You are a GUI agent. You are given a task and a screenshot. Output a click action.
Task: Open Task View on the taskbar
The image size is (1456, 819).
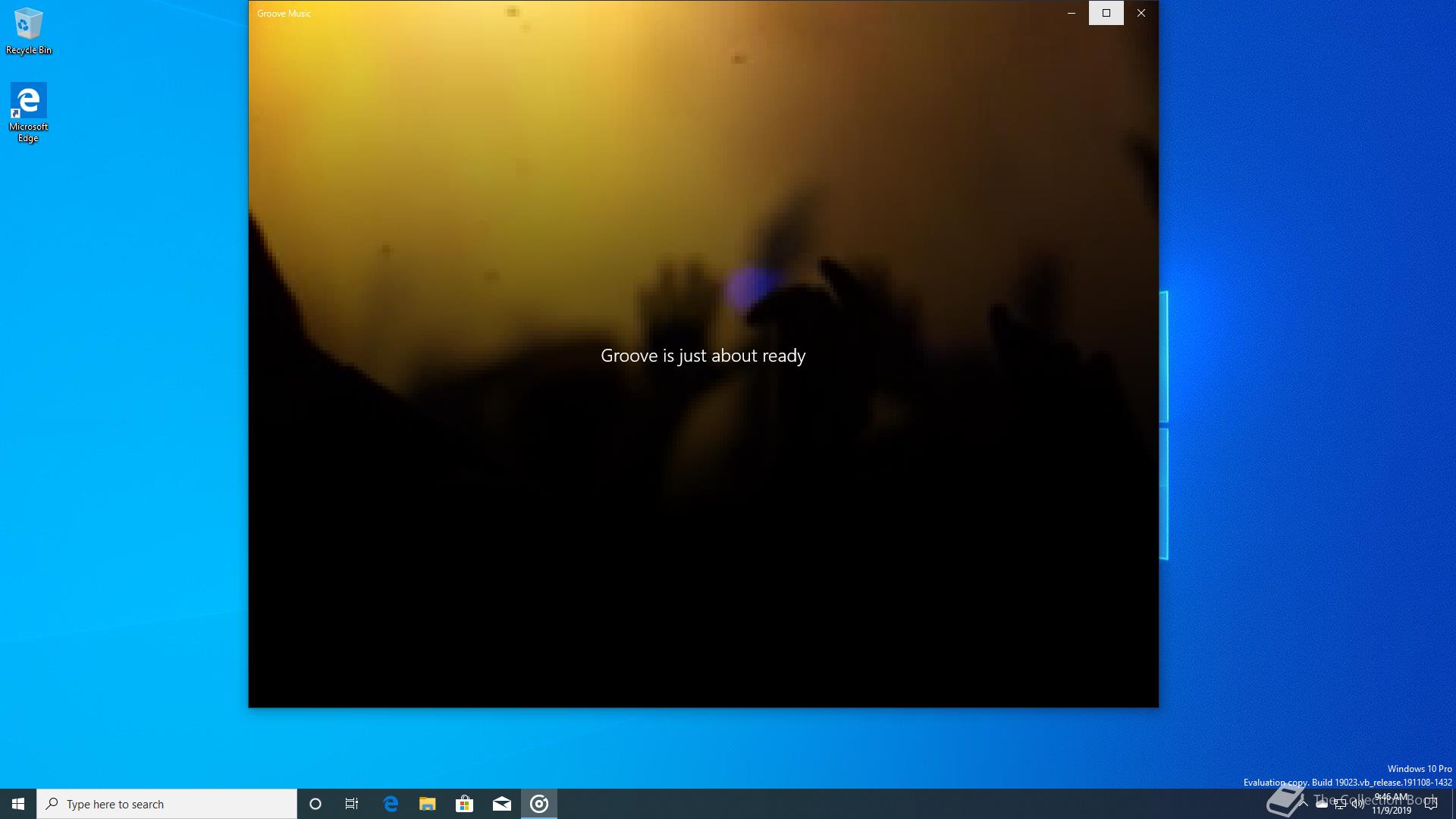tap(352, 804)
